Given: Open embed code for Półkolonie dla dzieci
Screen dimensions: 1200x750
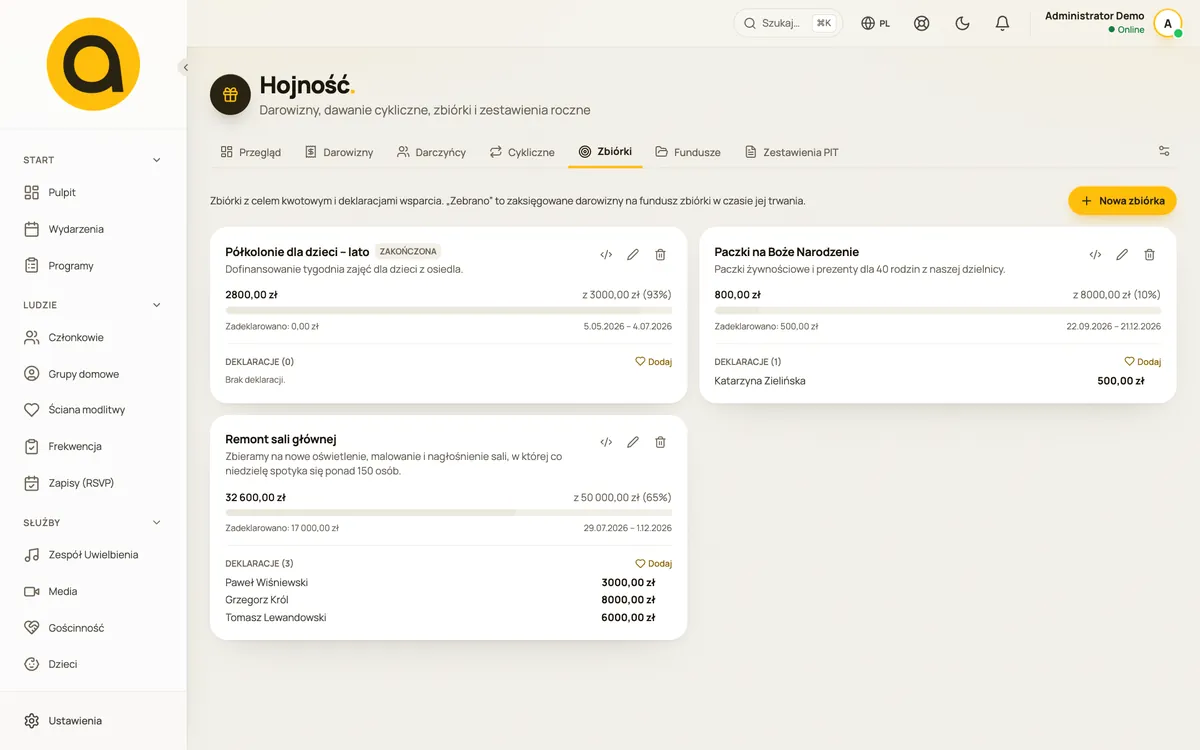Looking at the screenshot, I should click(x=606, y=255).
